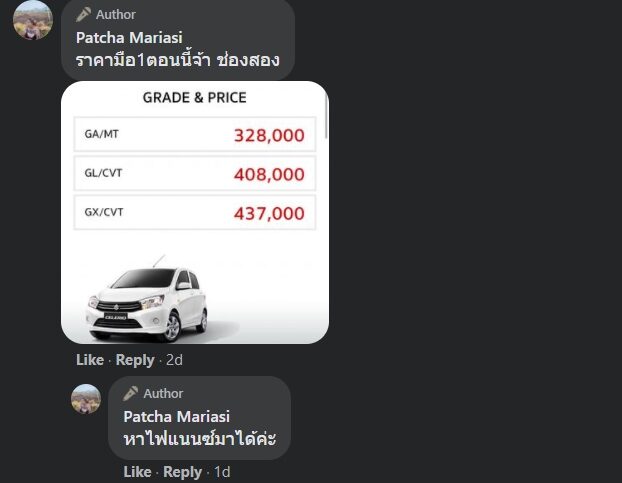Open the Patcha Mariasi name on the top comment

click(129, 38)
